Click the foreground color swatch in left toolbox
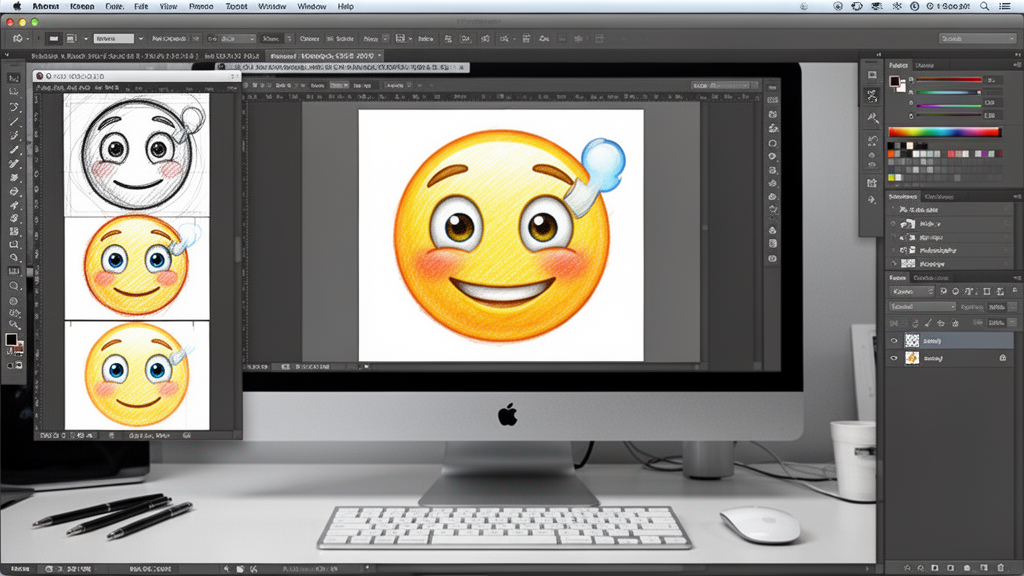This screenshot has width=1024, height=576. (11, 339)
